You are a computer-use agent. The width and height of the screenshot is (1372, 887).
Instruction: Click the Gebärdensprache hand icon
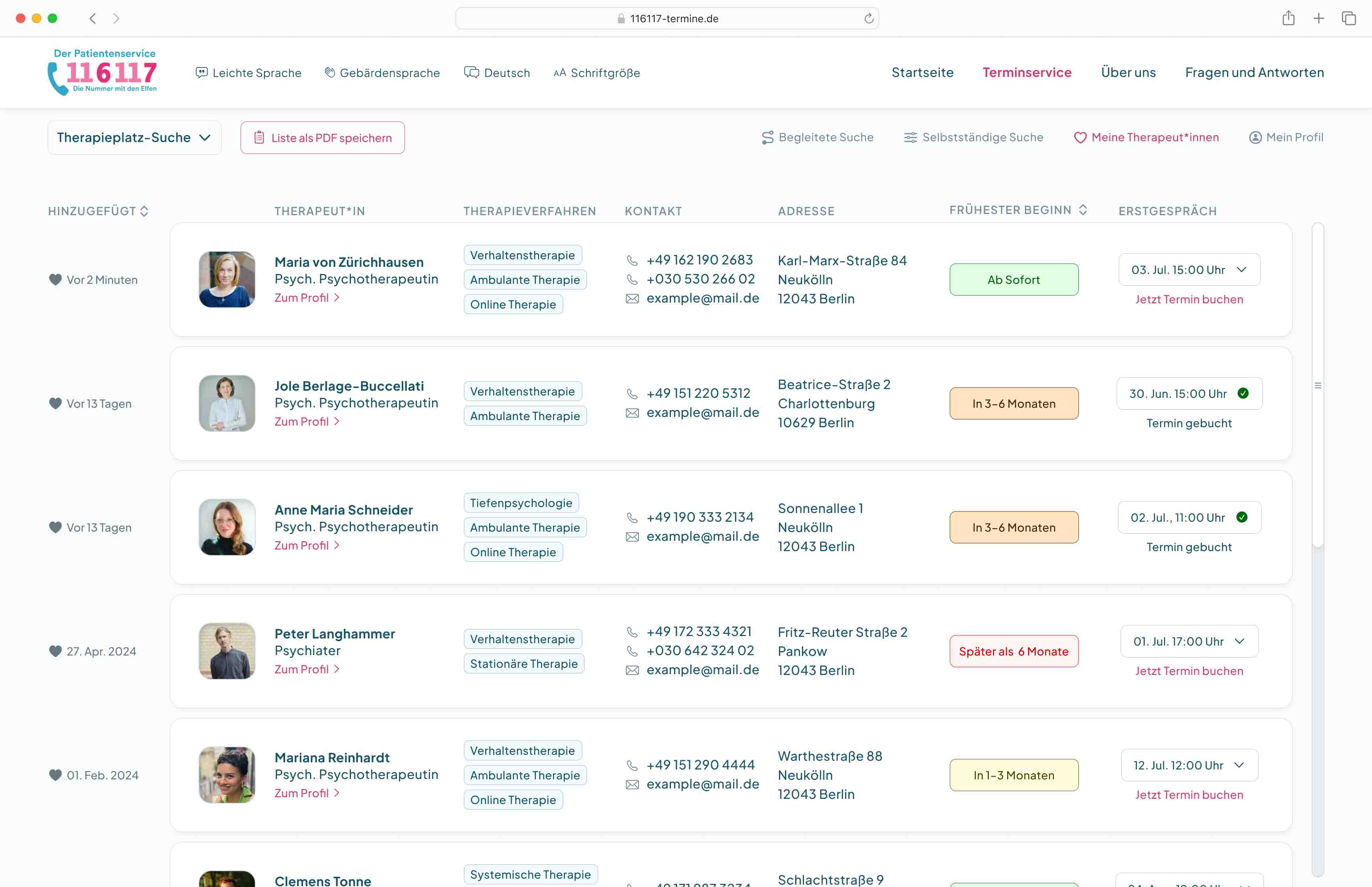point(330,73)
